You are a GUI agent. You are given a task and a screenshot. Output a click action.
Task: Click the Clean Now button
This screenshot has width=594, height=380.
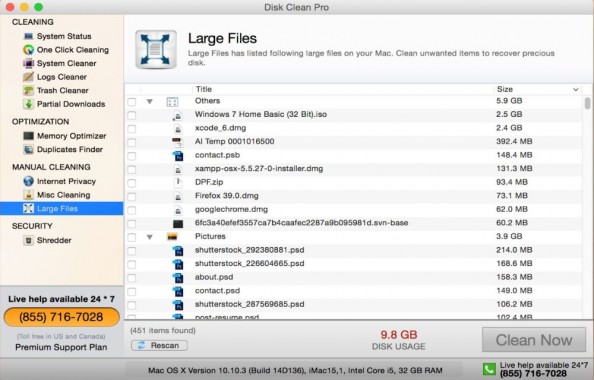click(534, 340)
